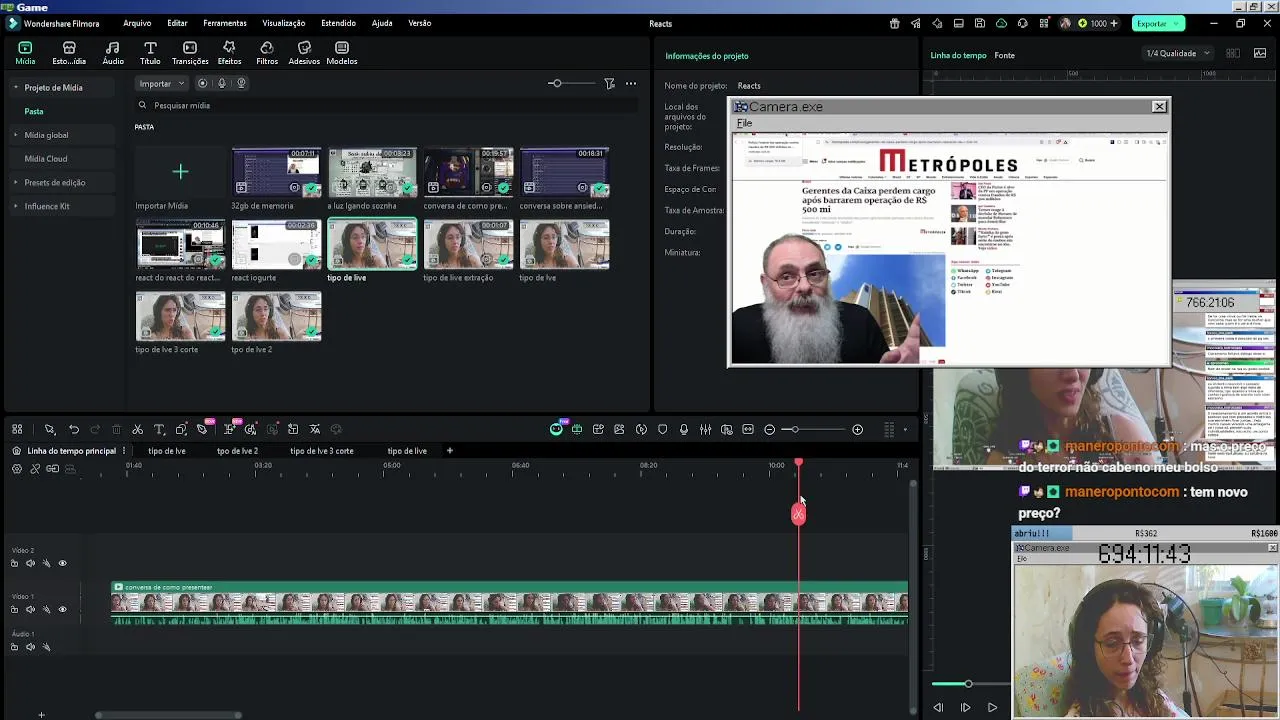1280x720 pixels.
Task: Mute the Áudio 1 track speaker
Action: coord(30,647)
